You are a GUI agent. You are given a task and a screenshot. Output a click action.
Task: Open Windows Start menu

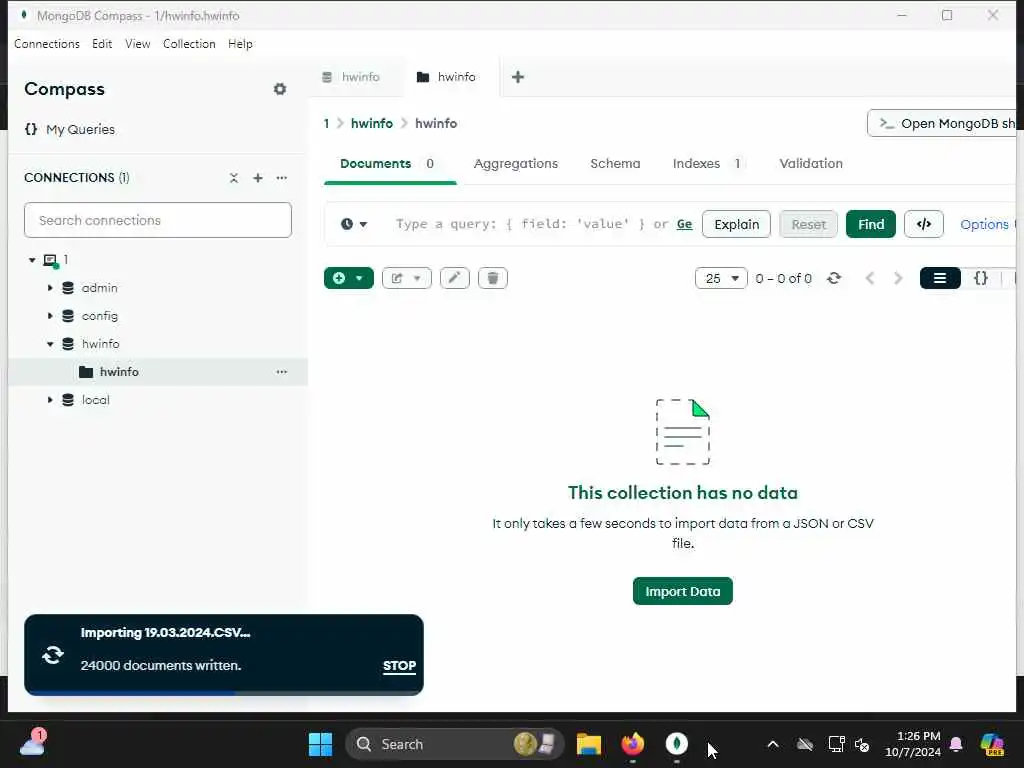click(x=320, y=744)
